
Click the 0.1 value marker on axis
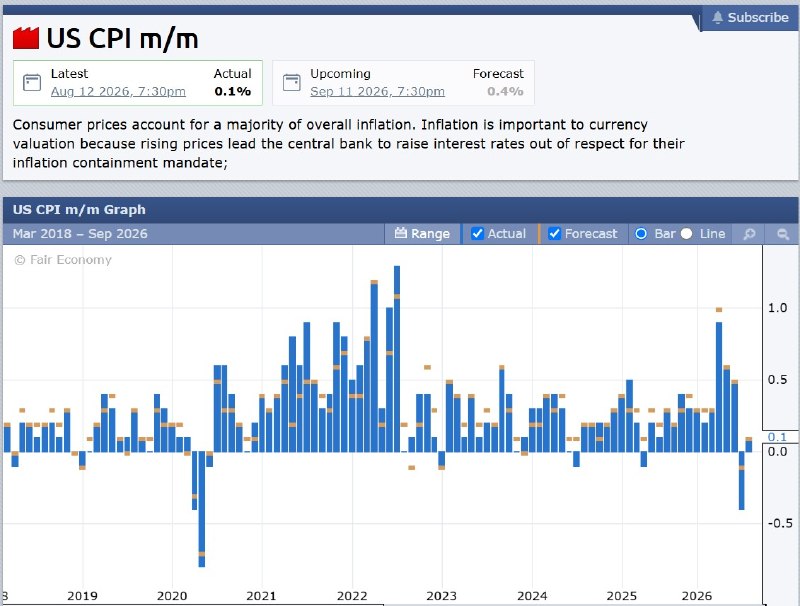(777, 437)
